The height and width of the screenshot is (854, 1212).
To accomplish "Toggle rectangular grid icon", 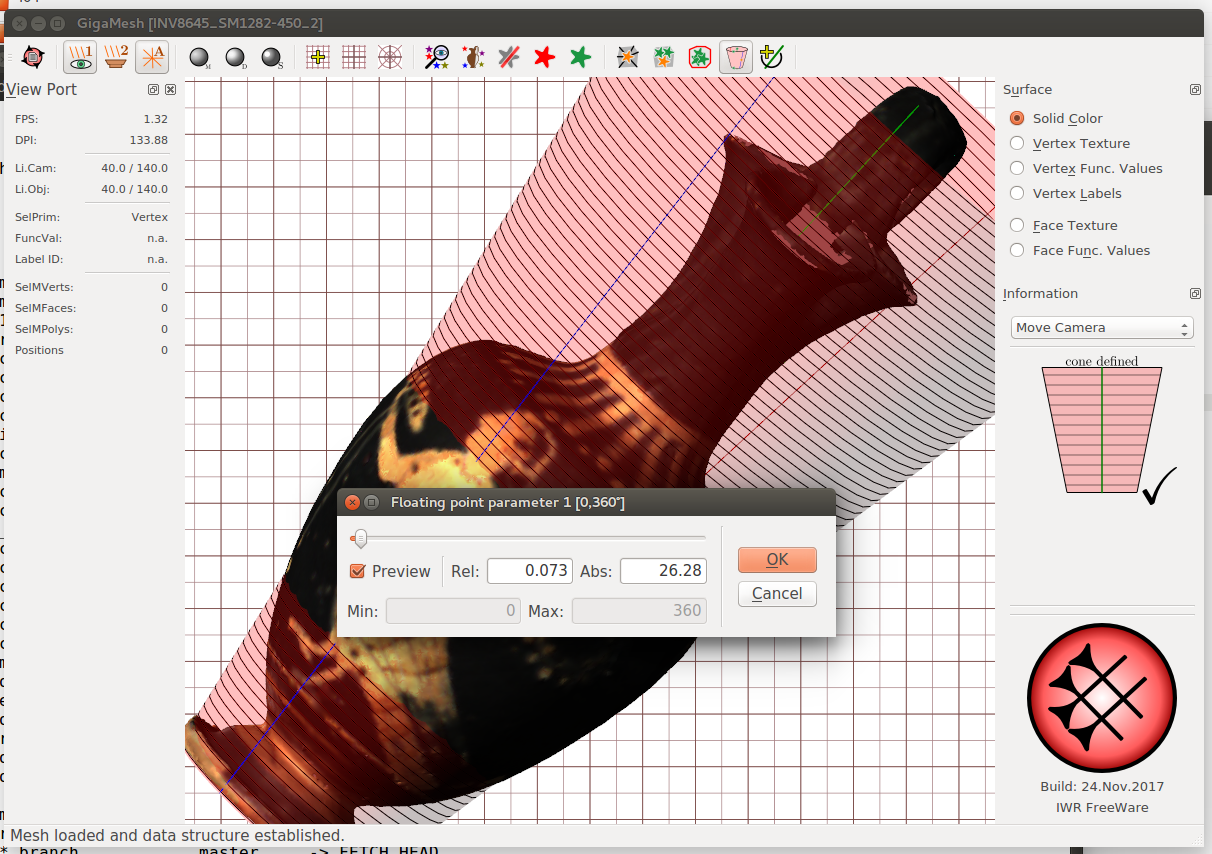I will point(354,58).
